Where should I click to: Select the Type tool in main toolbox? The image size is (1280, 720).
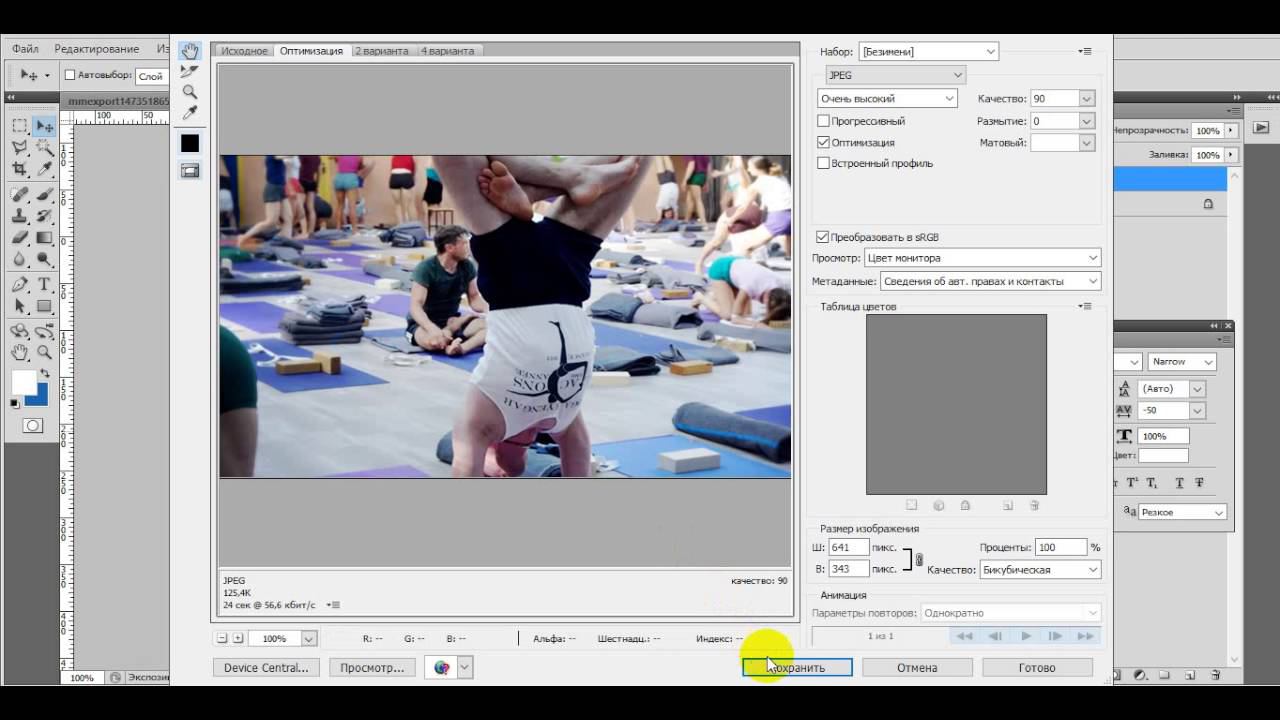point(44,285)
